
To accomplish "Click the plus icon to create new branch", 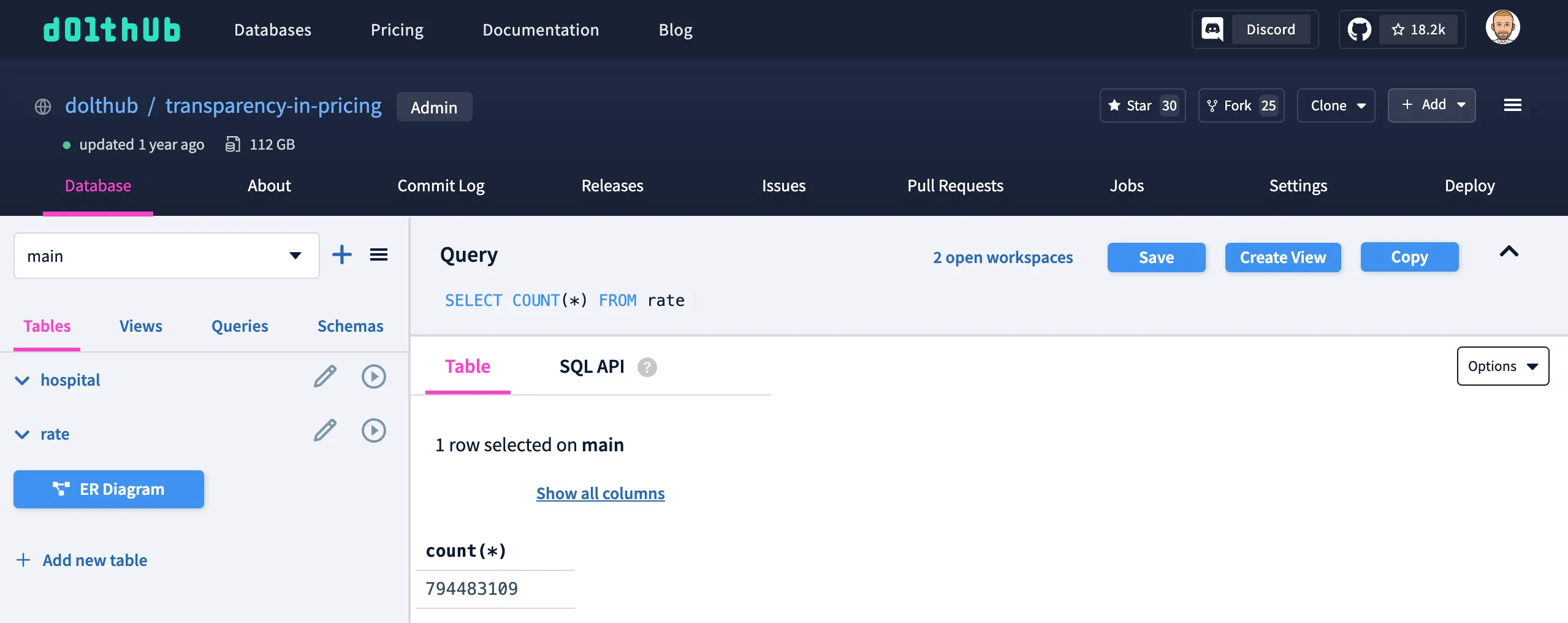I will pyautogui.click(x=341, y=255).
